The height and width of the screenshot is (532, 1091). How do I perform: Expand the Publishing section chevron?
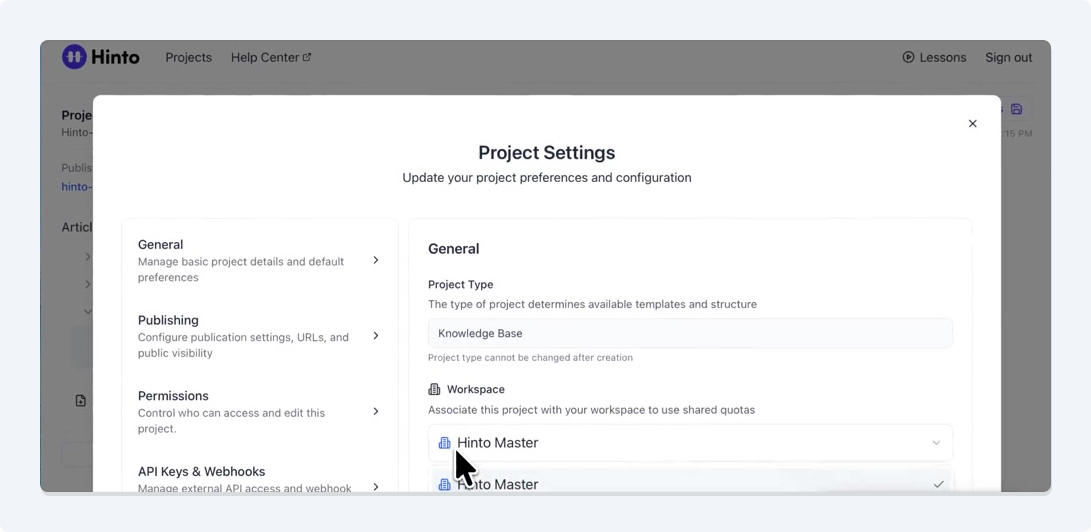pyautogui.click(x=376, y=336)
